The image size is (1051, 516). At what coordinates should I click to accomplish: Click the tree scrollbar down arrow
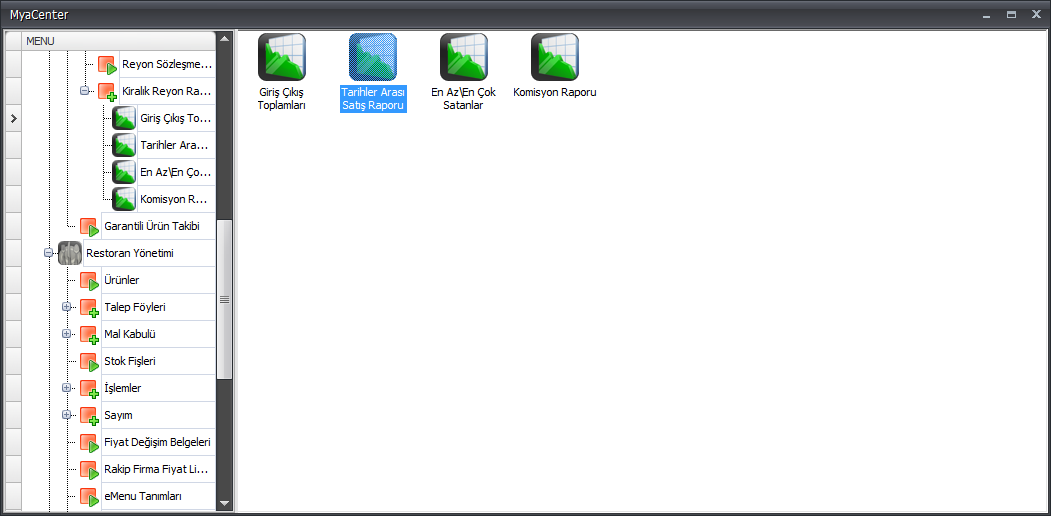pyautogui.click(x=225, y=503)
